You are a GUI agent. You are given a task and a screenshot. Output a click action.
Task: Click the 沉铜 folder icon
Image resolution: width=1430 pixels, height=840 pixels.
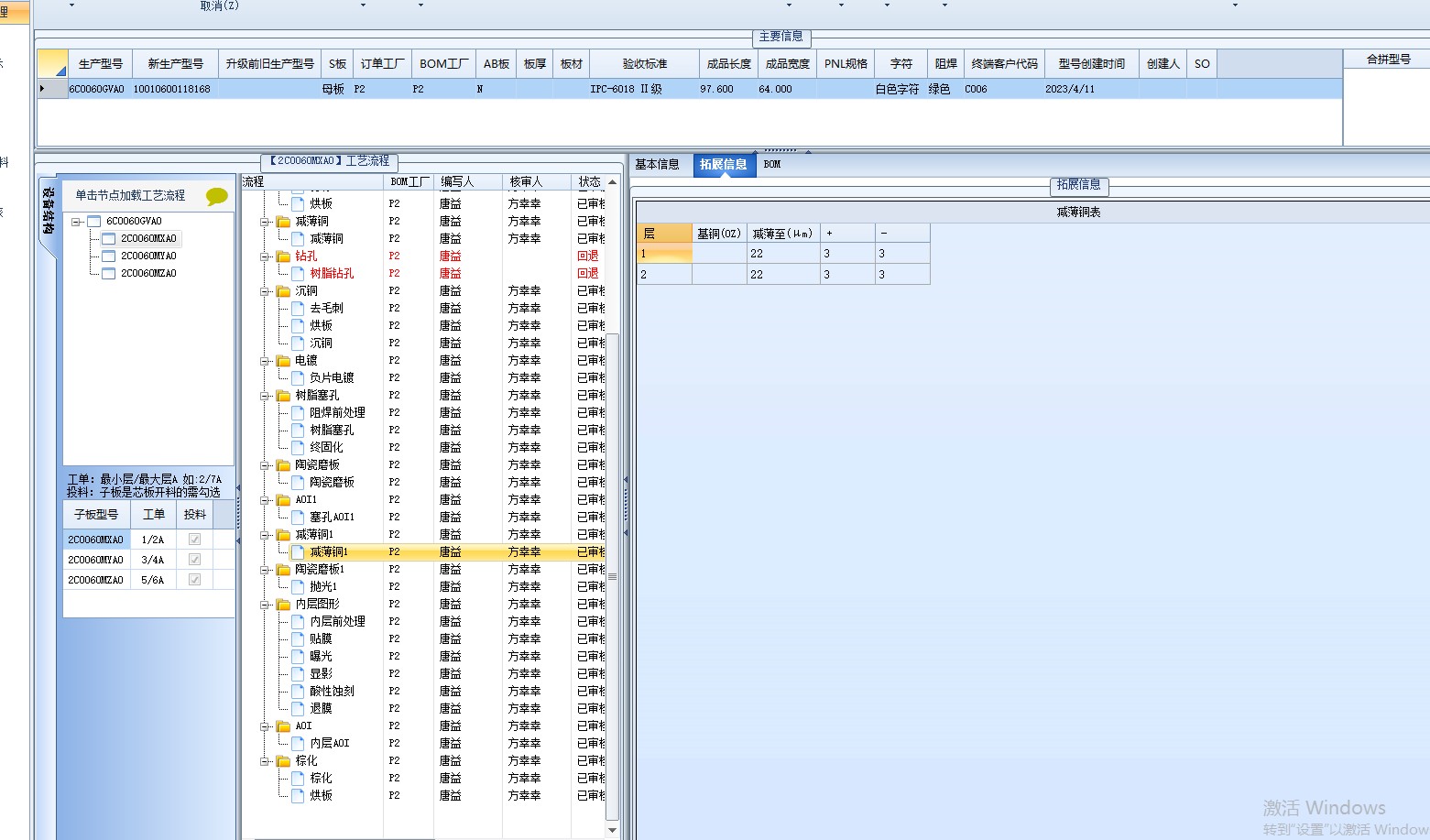[x=283, y=291]
